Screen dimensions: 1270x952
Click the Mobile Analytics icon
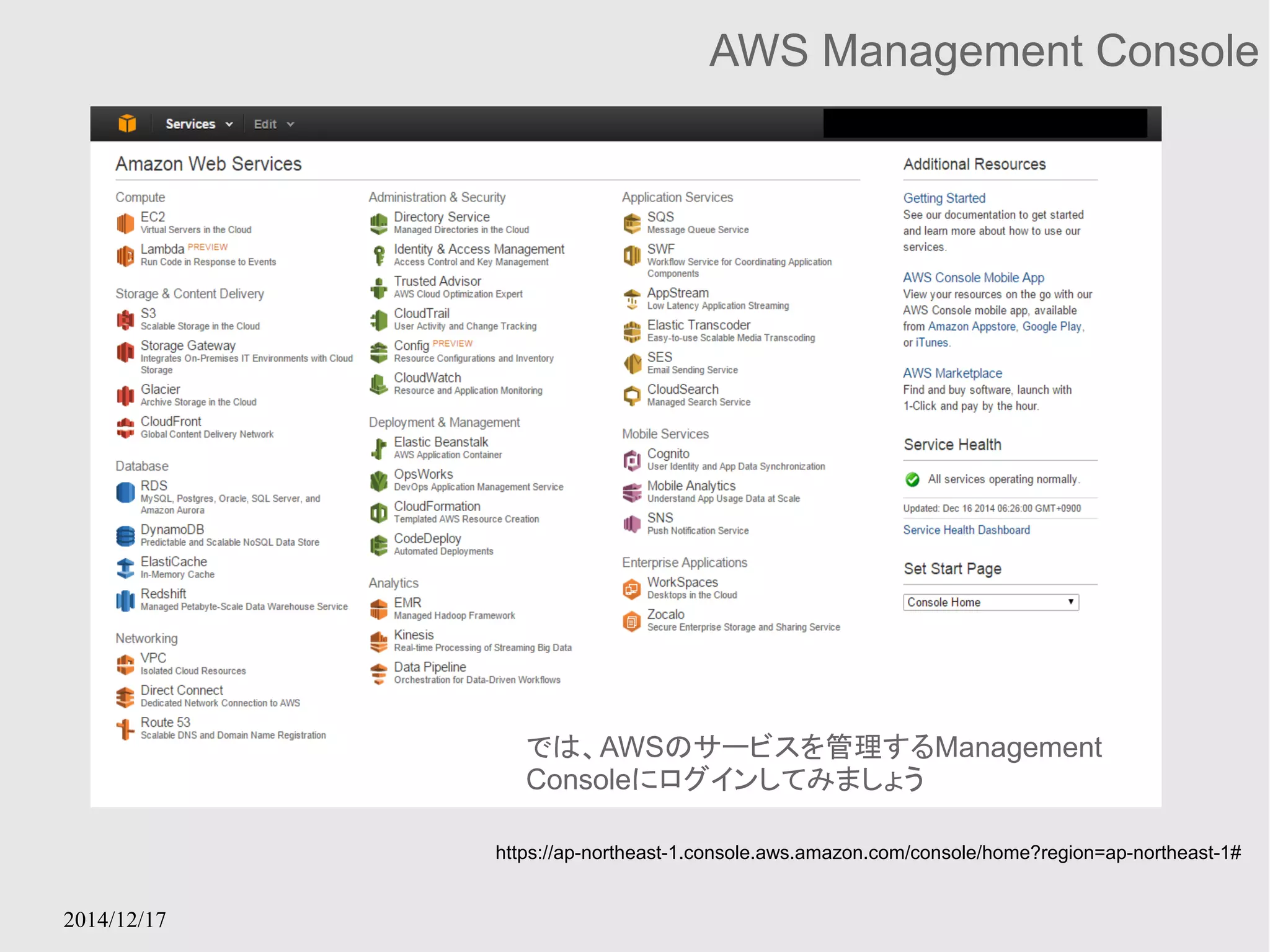point(632,492)
